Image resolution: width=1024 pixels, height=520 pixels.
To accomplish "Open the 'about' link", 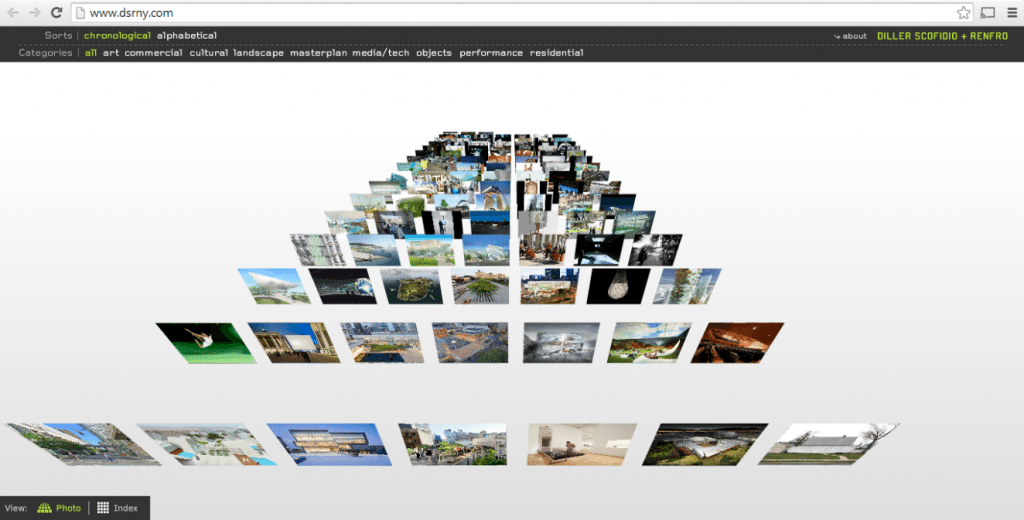I will tap(853, 36).
